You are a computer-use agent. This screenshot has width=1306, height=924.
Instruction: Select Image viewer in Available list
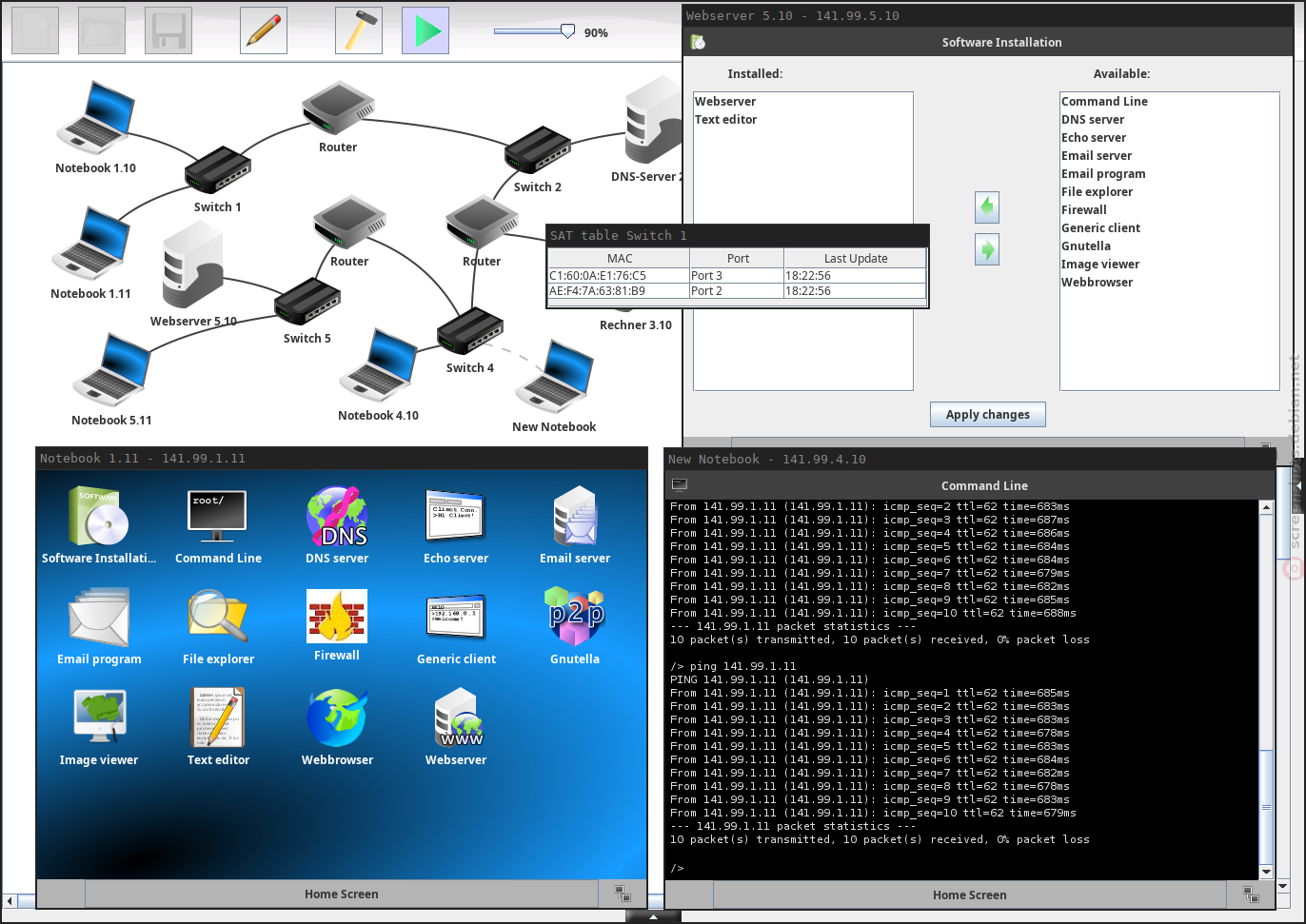click(x=1100, y=264)
